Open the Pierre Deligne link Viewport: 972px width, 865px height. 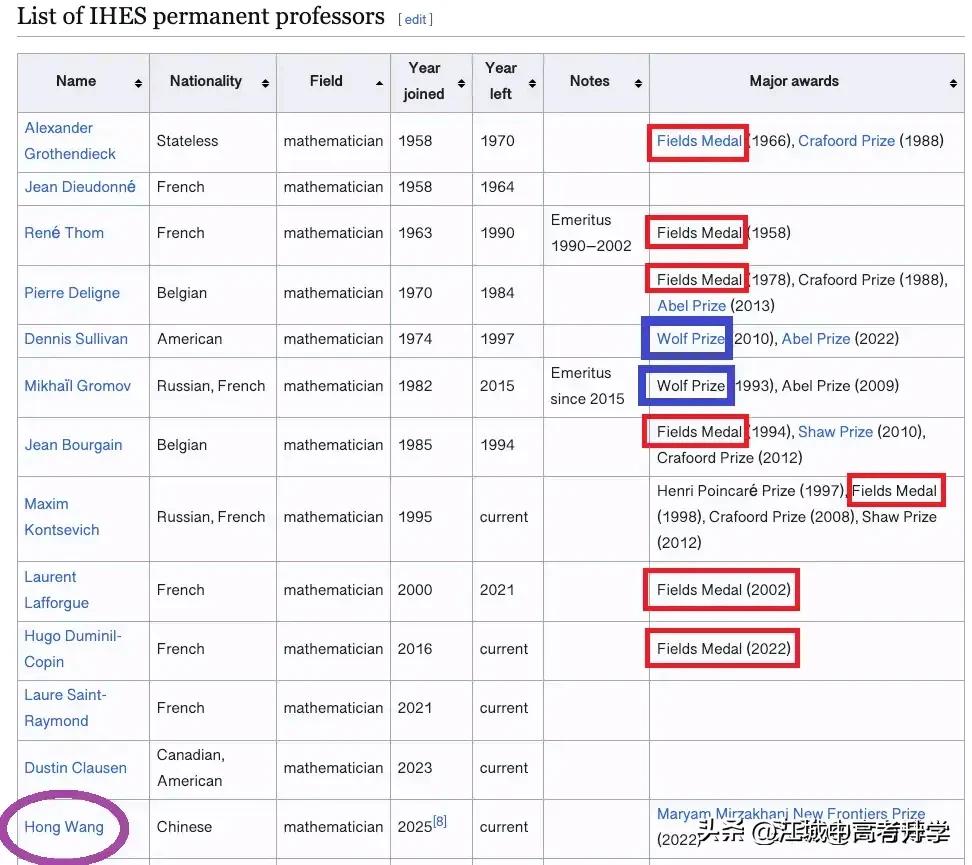72,293
